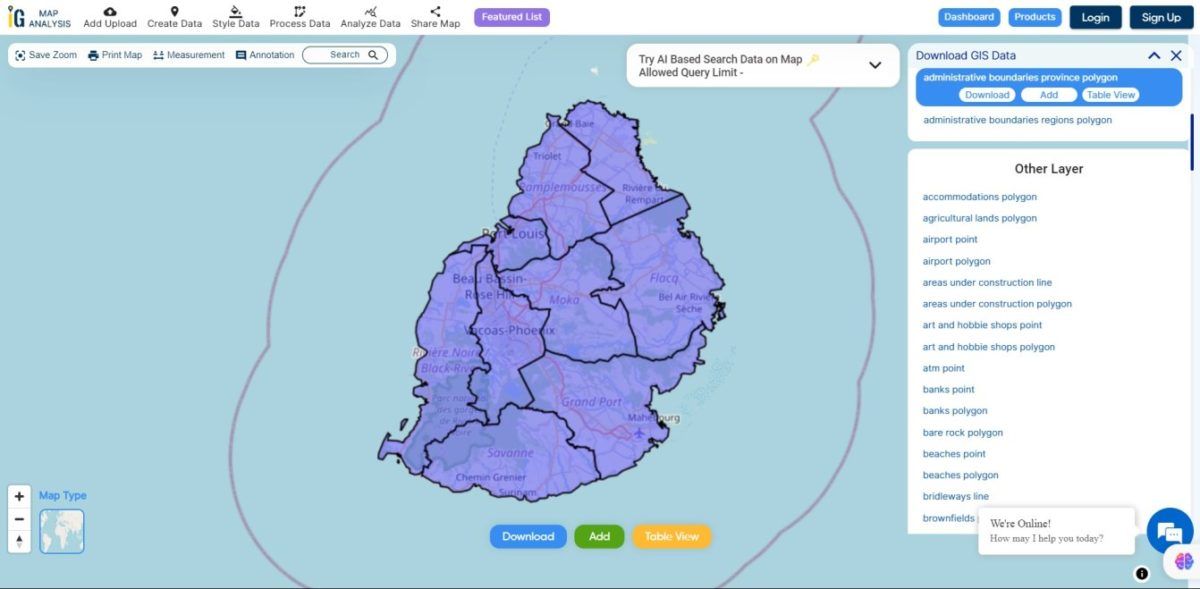Close the Download GIS Data panel
This screenshot has height=589, width=1200.
[1176, 56]
